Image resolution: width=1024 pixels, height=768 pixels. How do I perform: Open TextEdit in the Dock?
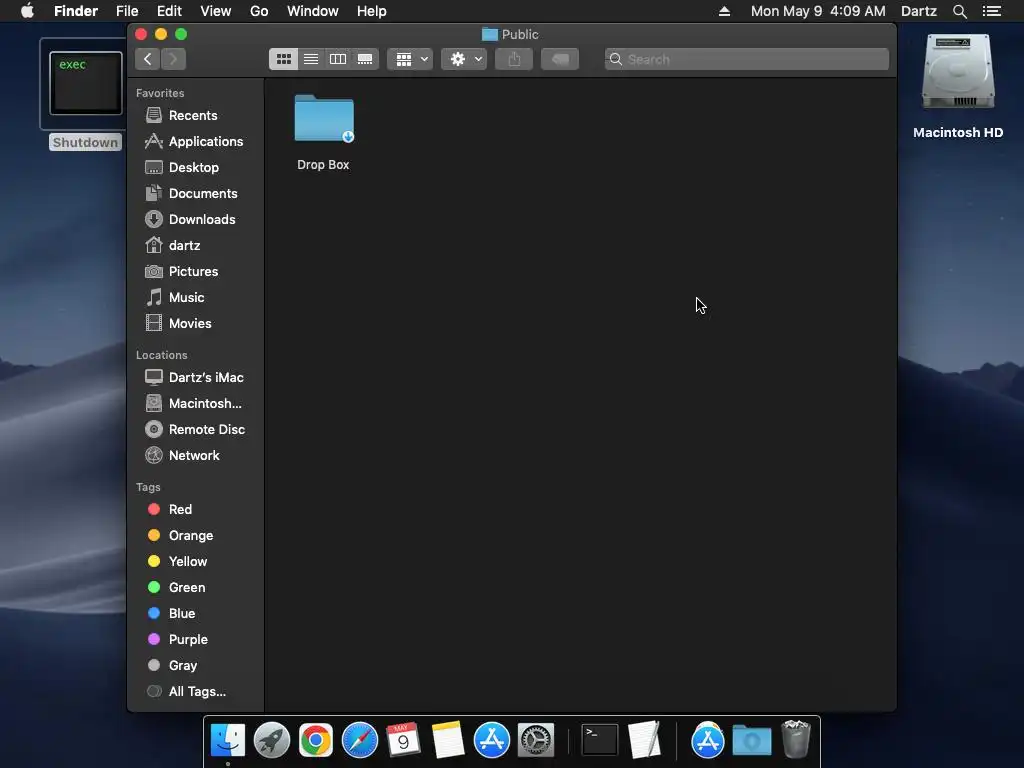click(x=644, y=740)
